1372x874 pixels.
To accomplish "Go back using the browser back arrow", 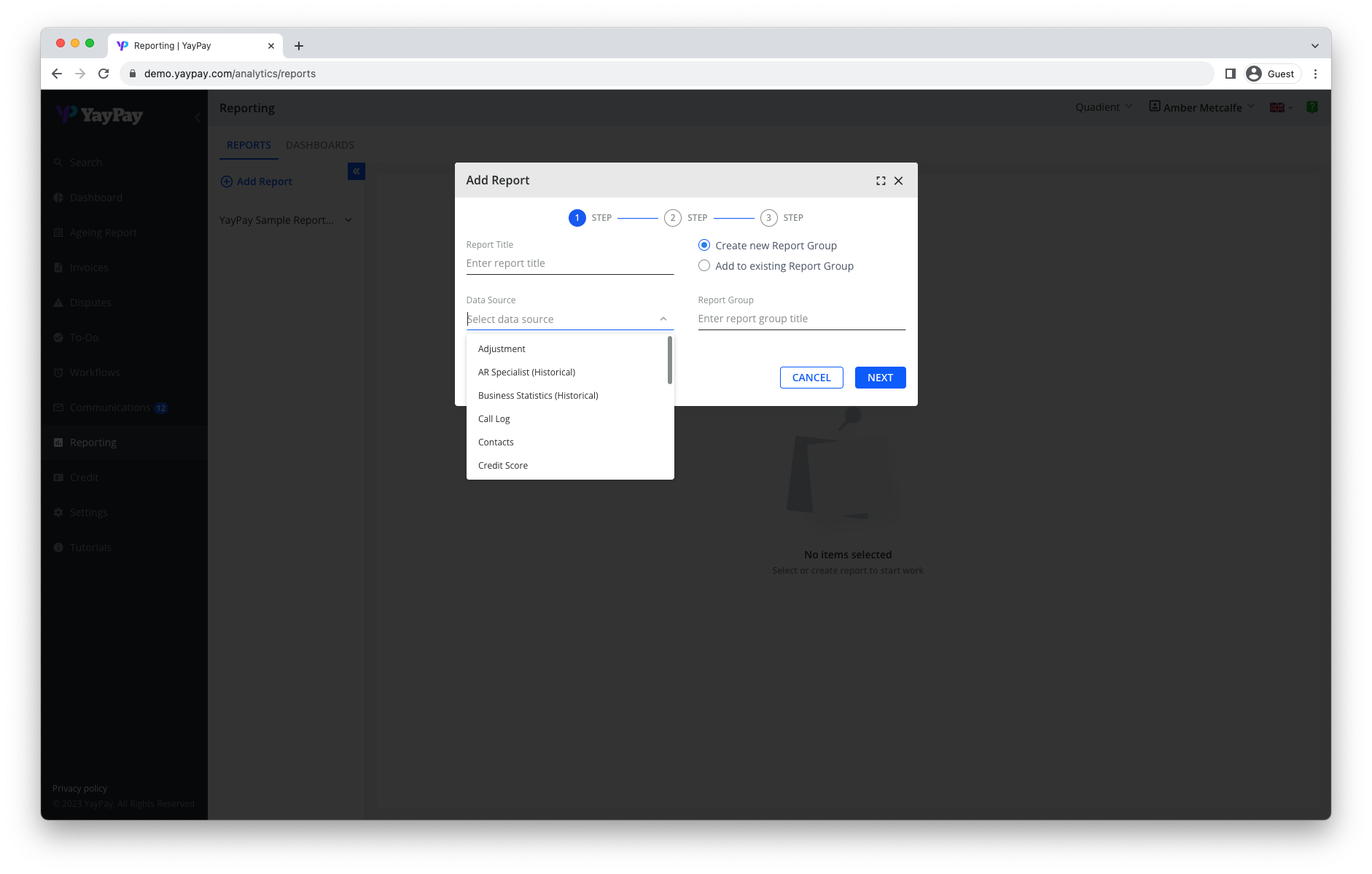I will (x=57, y=74).
